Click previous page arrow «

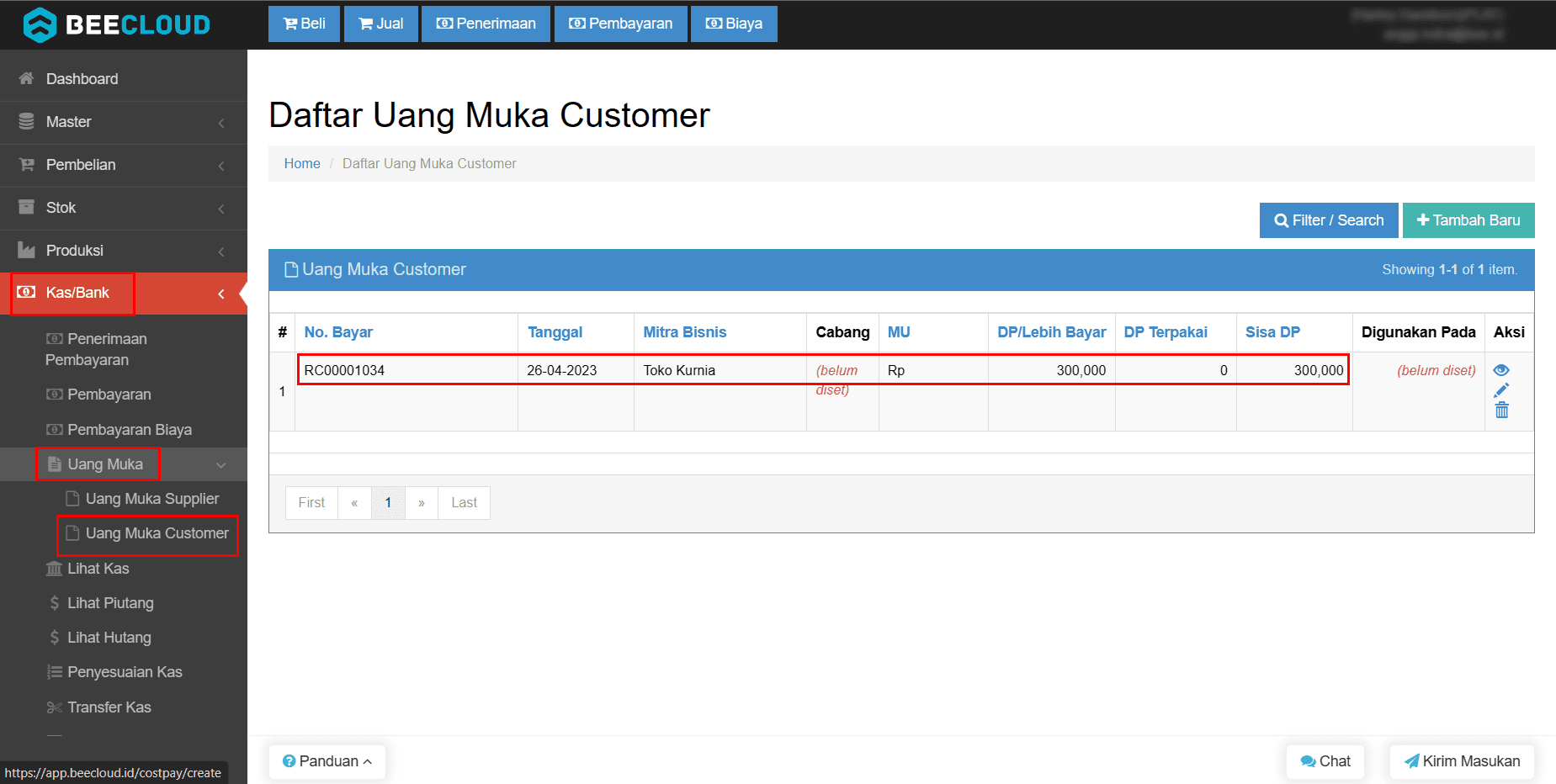point(354,503)
